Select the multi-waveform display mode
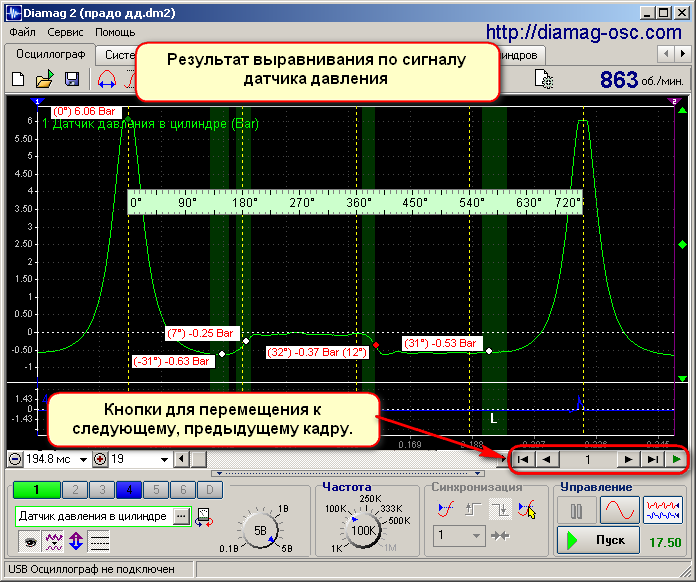The image size is (696, 582). coord(663,511)
